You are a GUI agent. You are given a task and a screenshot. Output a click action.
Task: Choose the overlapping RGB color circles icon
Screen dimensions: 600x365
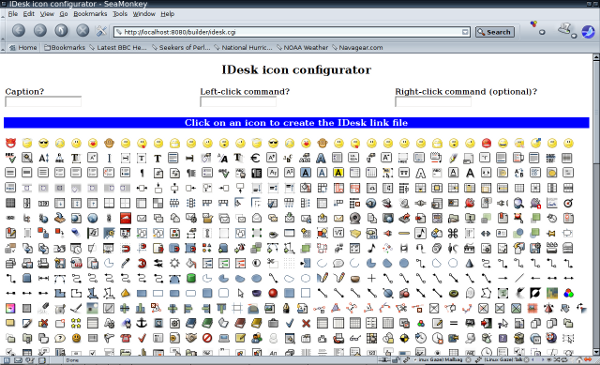(x=568, y=293)
